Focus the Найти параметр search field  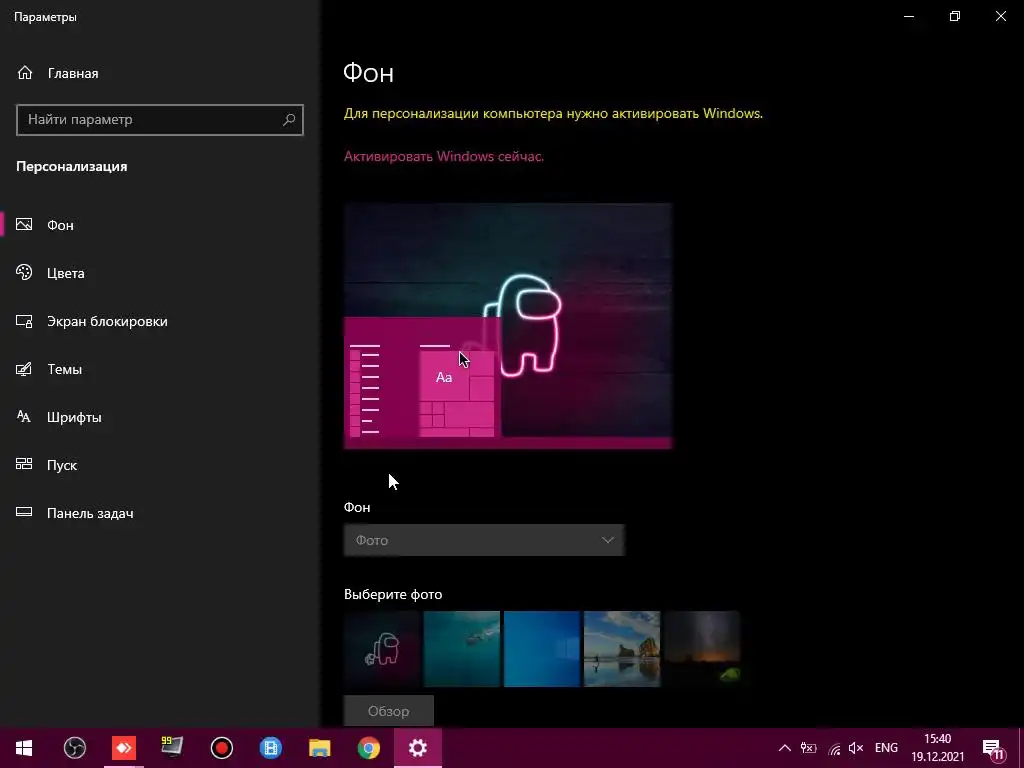tap(159, 120)
